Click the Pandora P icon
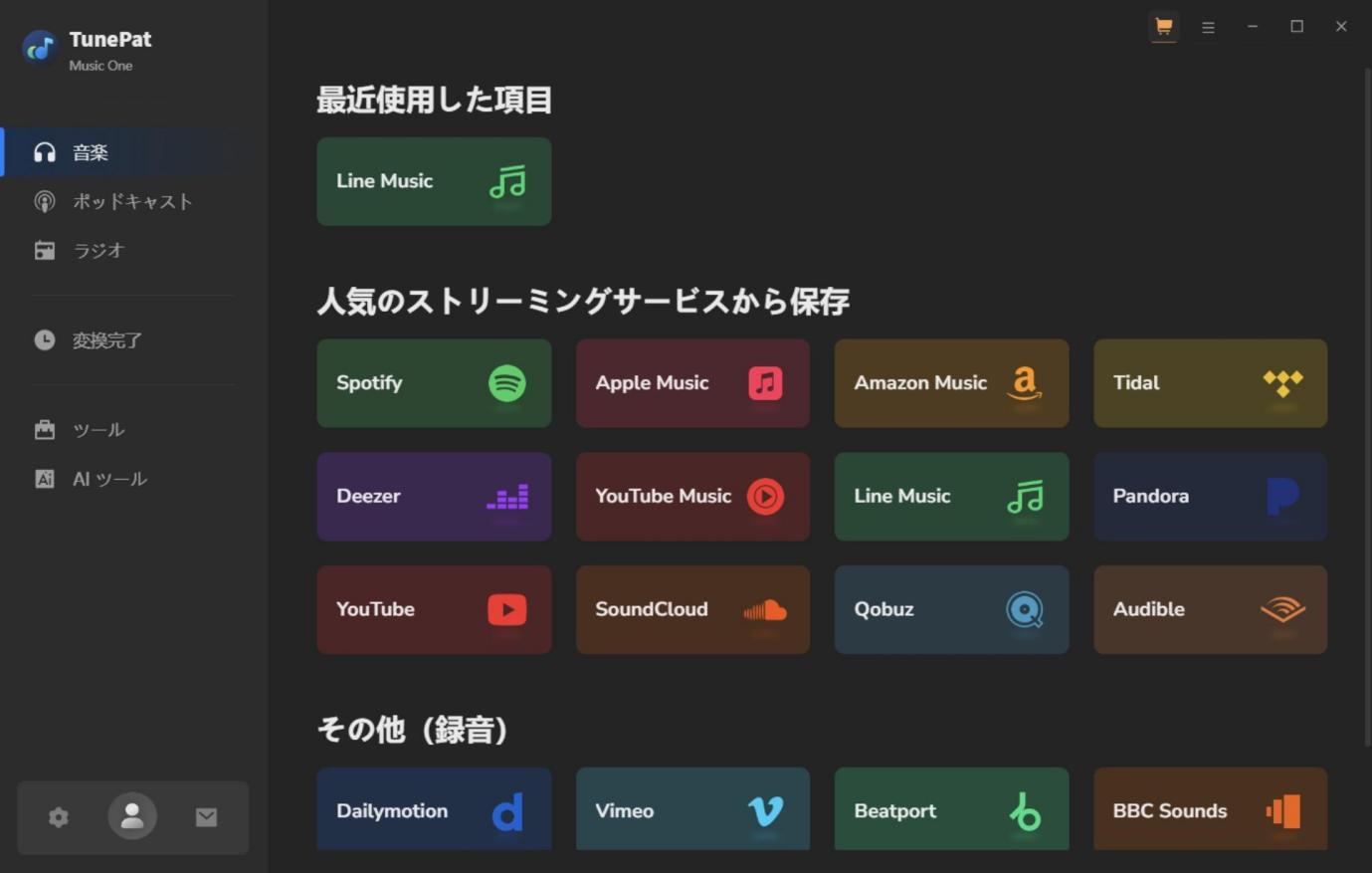Image resolution: width=1372 pixels, height=873 pixels. tap(1282, 496)
